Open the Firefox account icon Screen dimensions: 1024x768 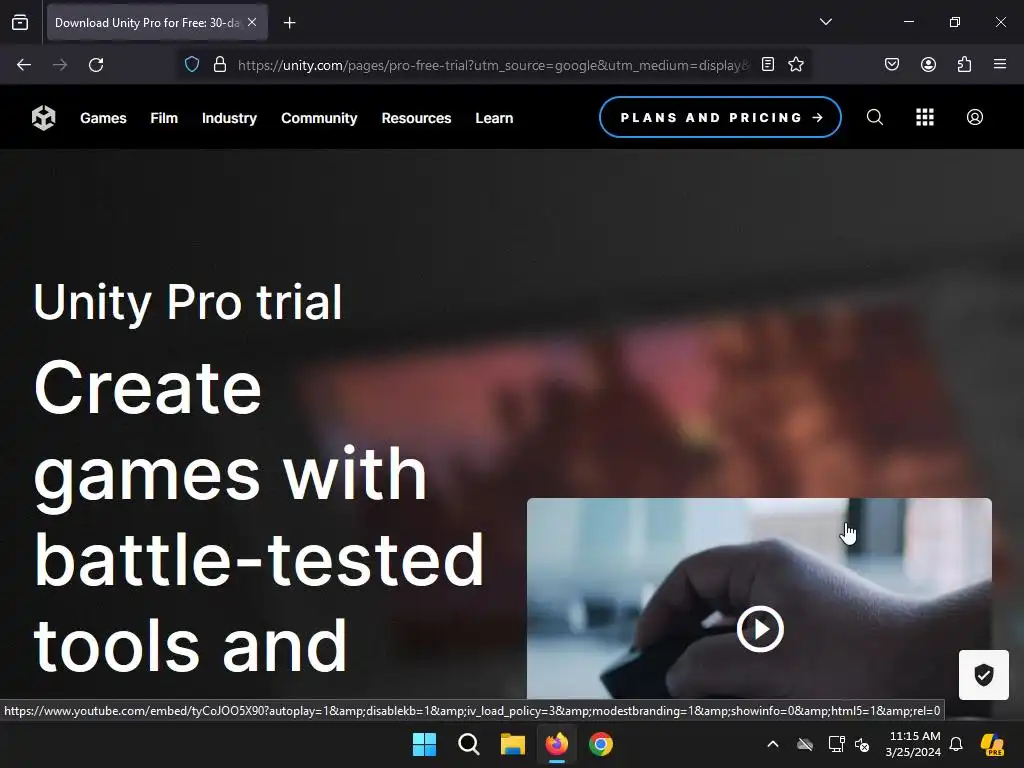tap(929, 65)
